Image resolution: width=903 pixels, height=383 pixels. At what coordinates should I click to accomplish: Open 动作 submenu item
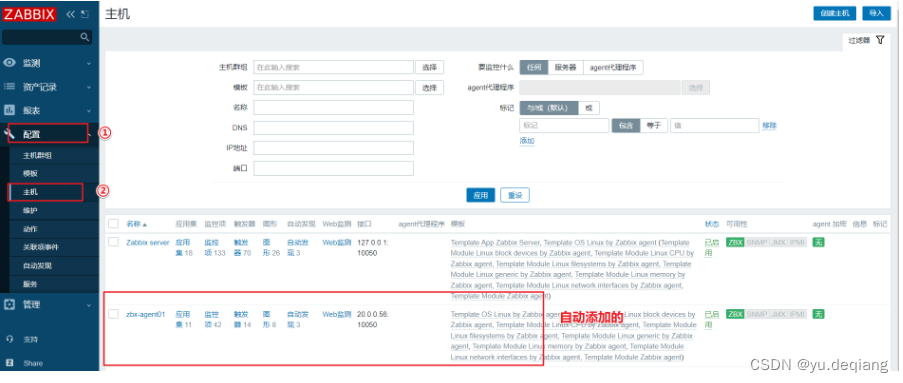tap(31, 229)
